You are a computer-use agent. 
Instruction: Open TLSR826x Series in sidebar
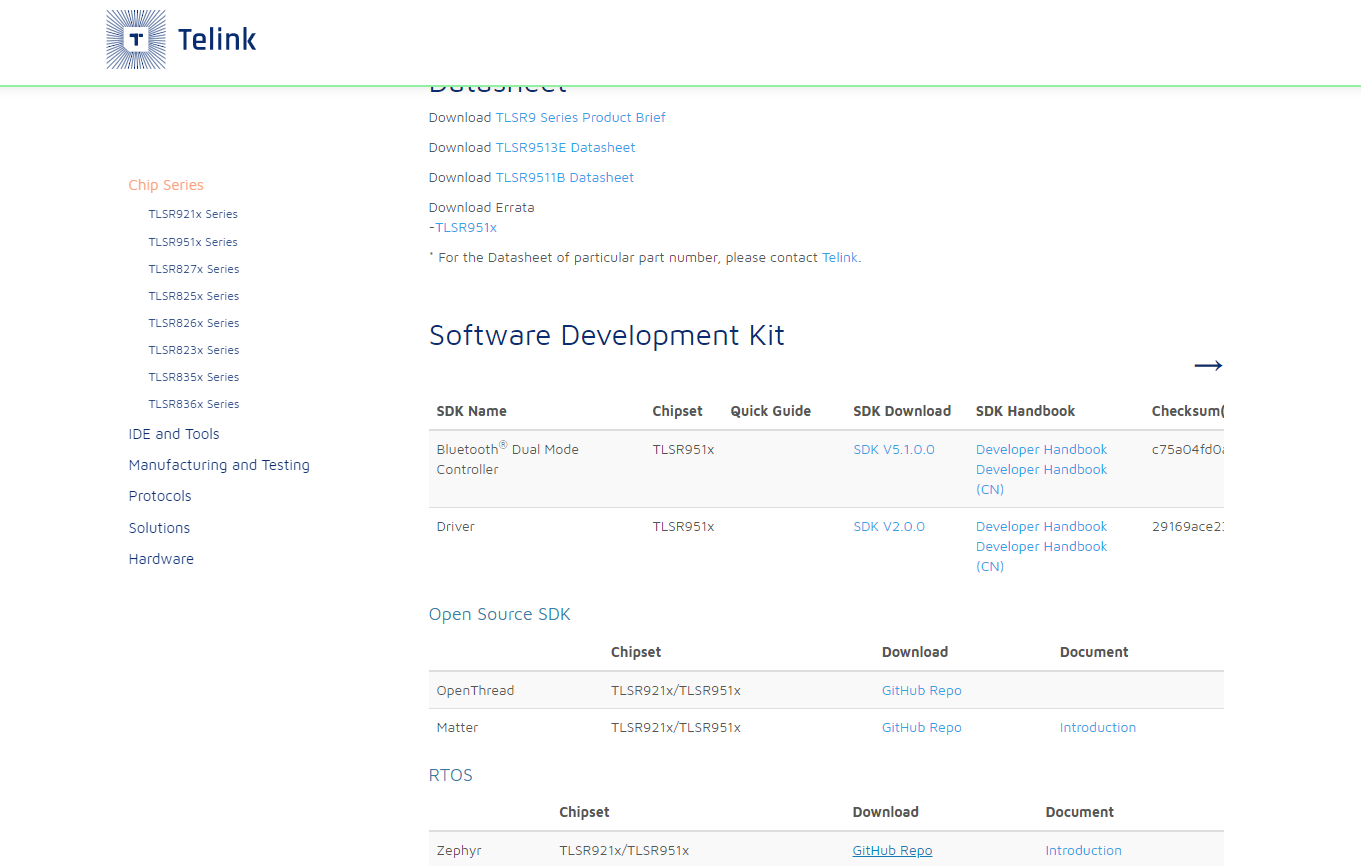tap(194, 323)
